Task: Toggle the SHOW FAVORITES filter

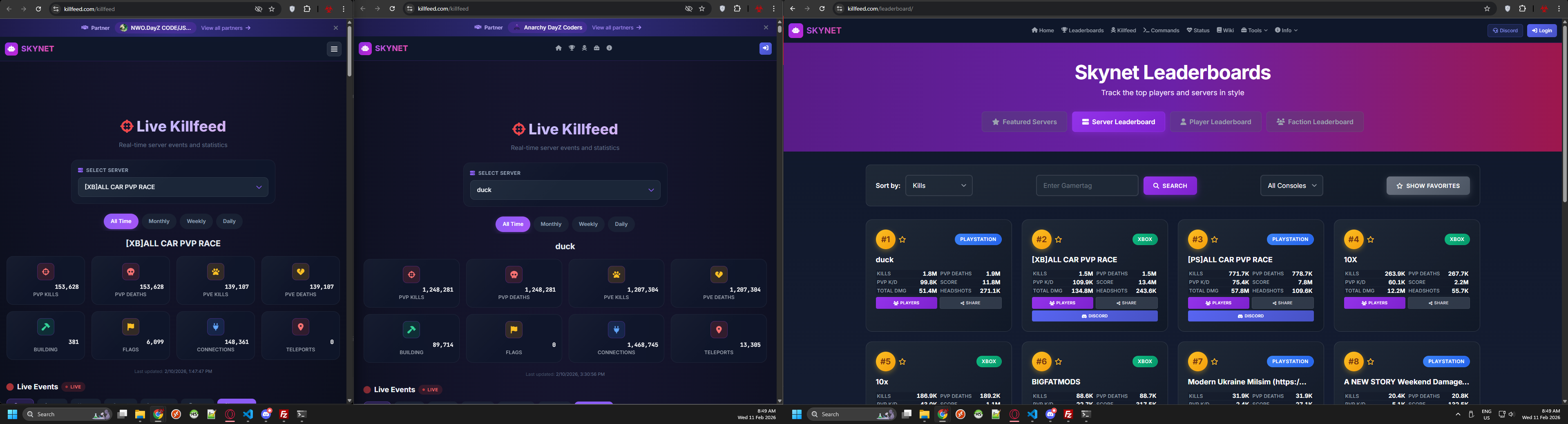Action: click(x=1428, y=185)
